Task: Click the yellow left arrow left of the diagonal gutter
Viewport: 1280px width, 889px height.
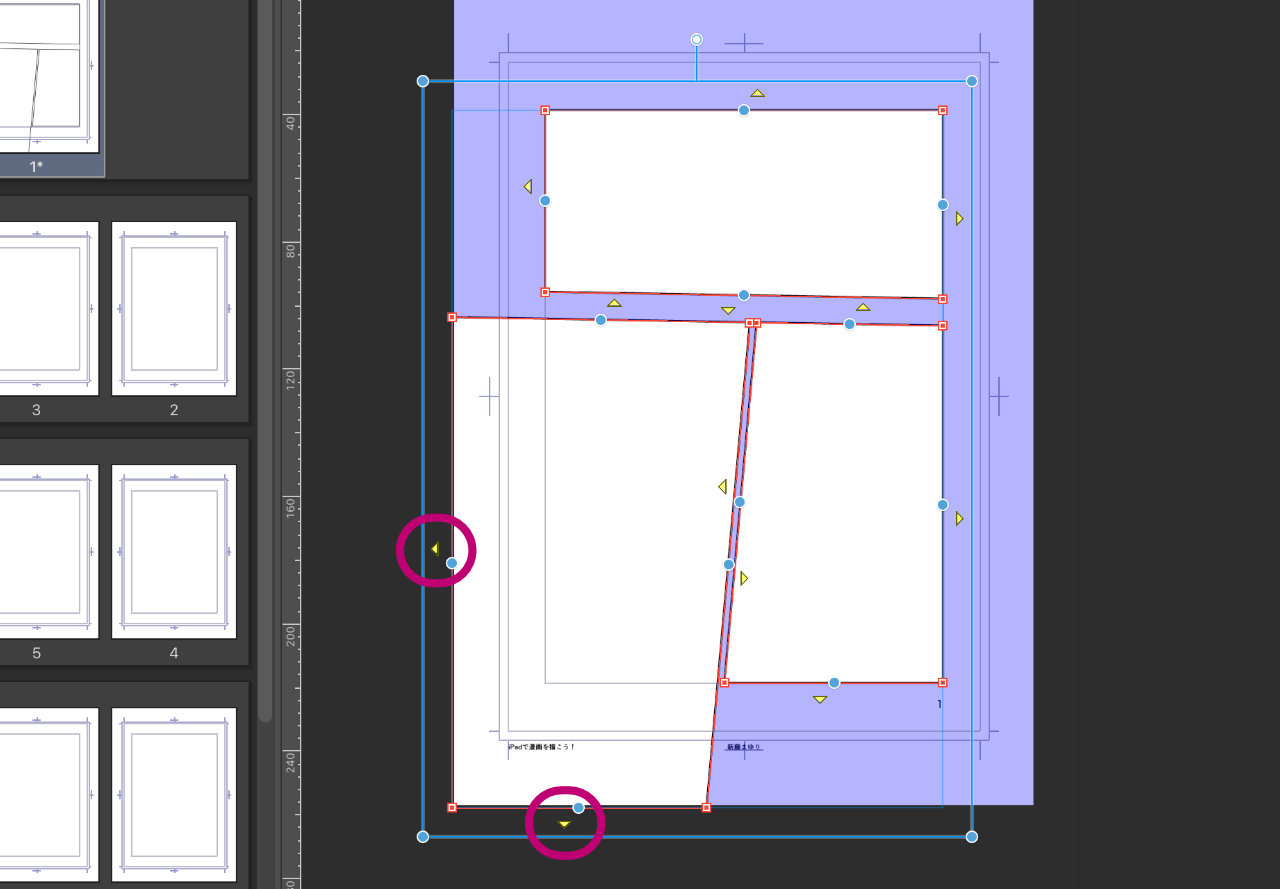Action: click(x=722, y=487)
